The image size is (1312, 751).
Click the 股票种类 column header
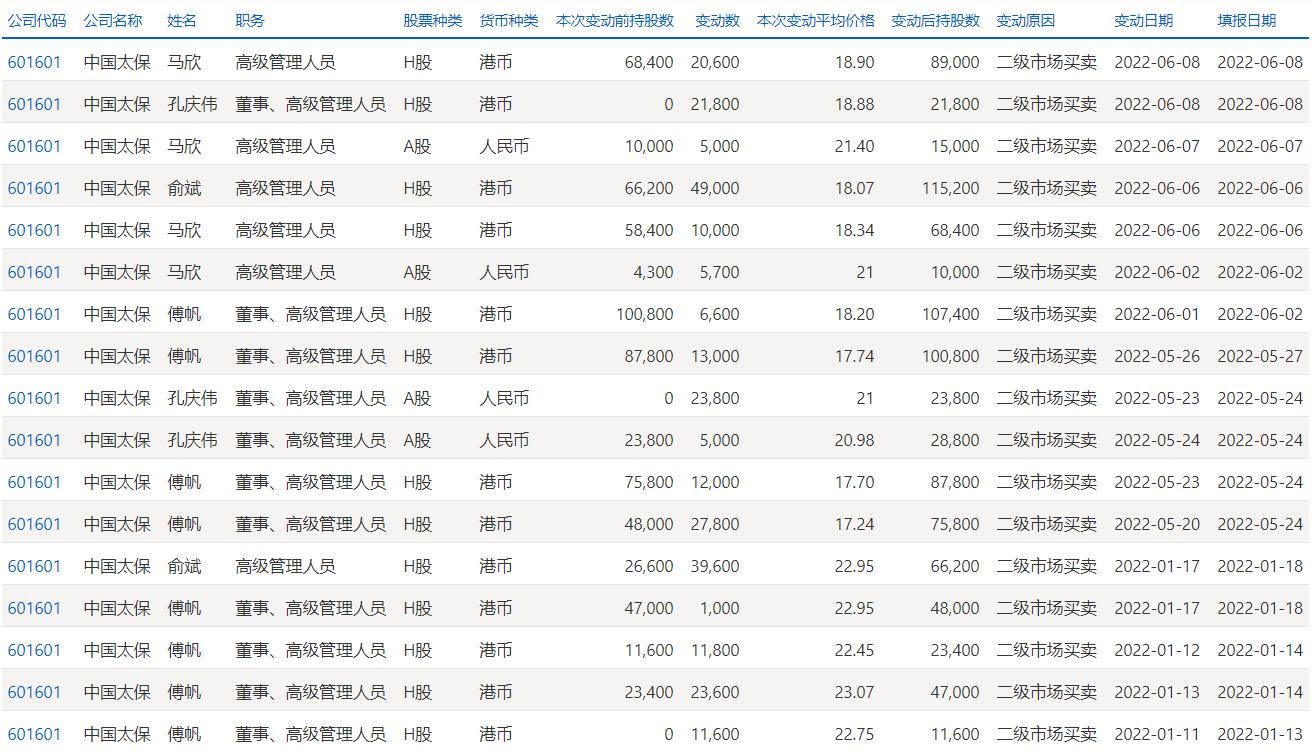(433, 20)
